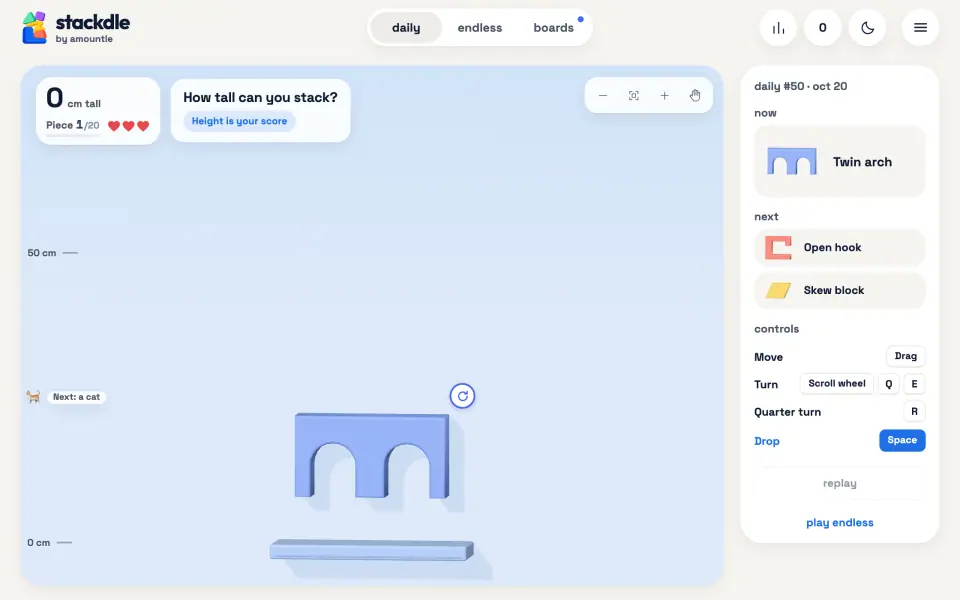Zoom out with the minus icon
This screenshot has height=600, width=960.
pyautogui.click(x=603, y=96)
